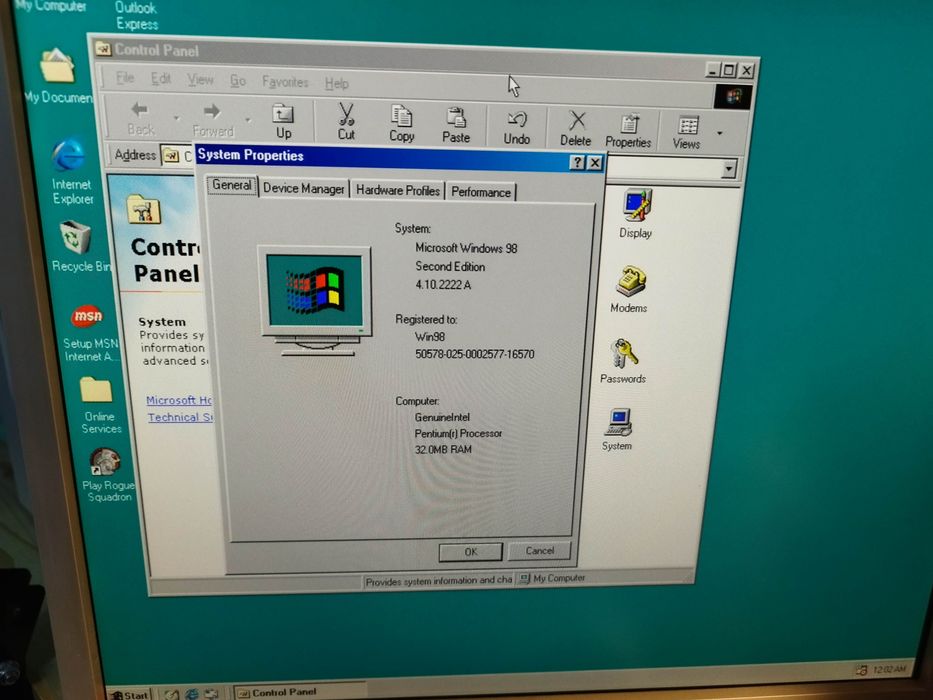933x700 pixels.
Task: Open the Favorites menu
Action: (x=285, y=82)
